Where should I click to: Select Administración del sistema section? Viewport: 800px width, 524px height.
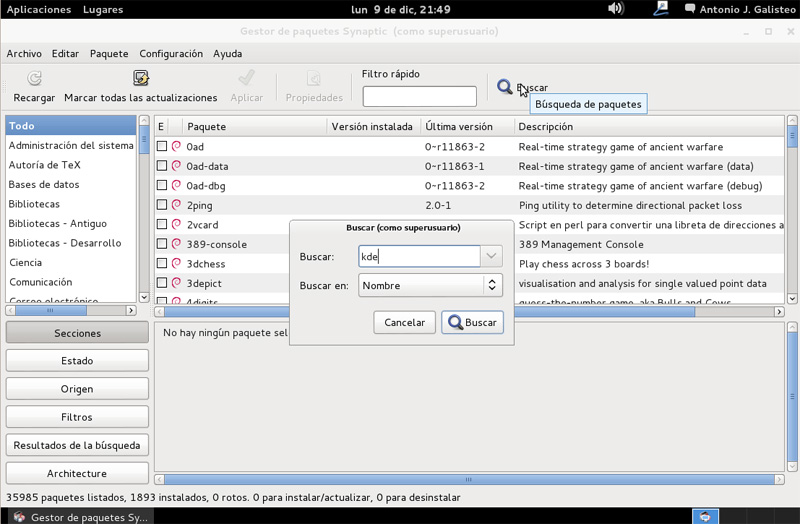tap(71, 145)
